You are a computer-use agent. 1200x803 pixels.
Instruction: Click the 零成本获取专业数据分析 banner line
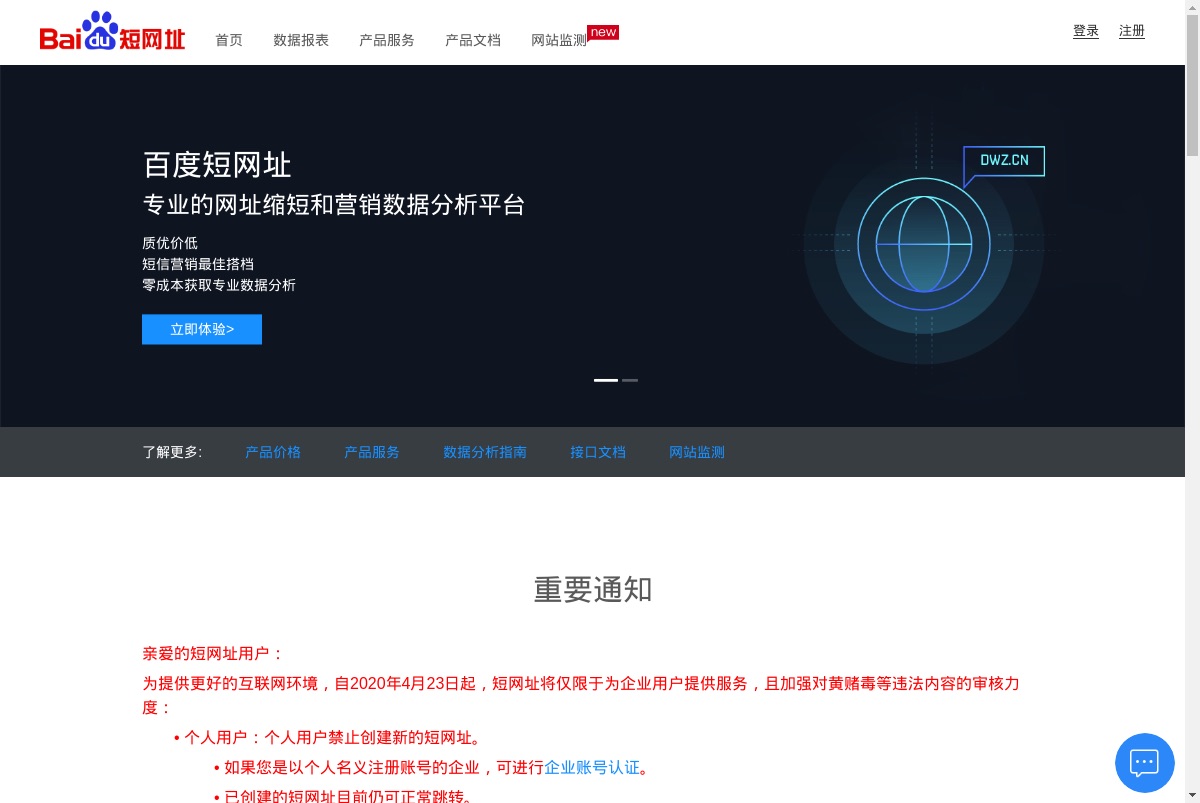219,285
